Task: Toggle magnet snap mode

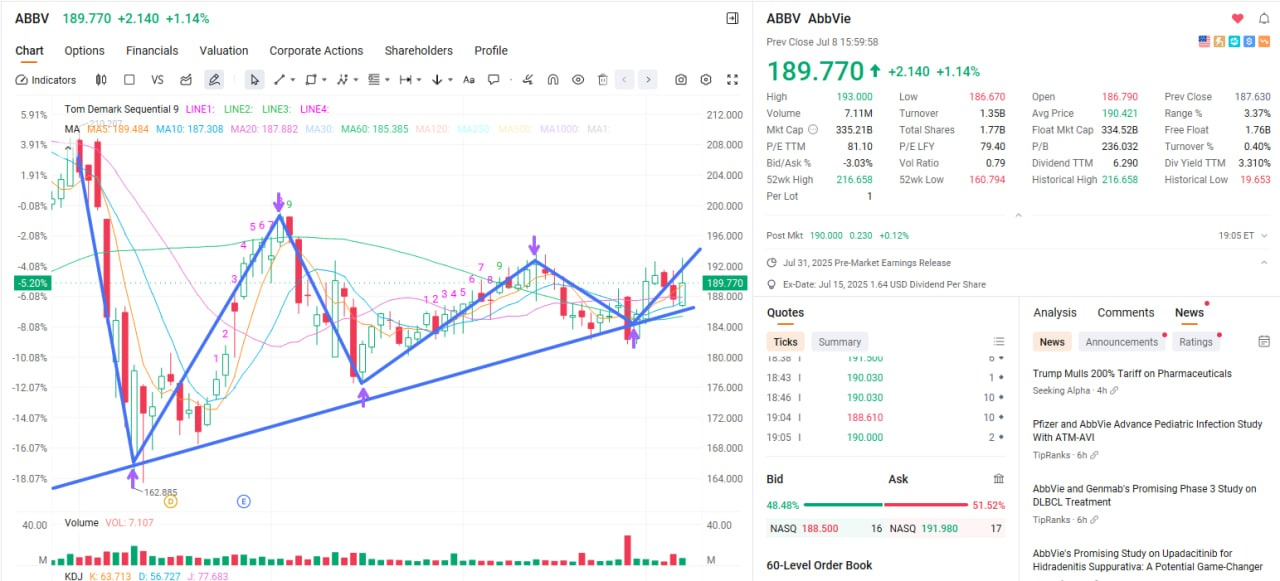Action: pyautogui.click(x=552, y=80)
